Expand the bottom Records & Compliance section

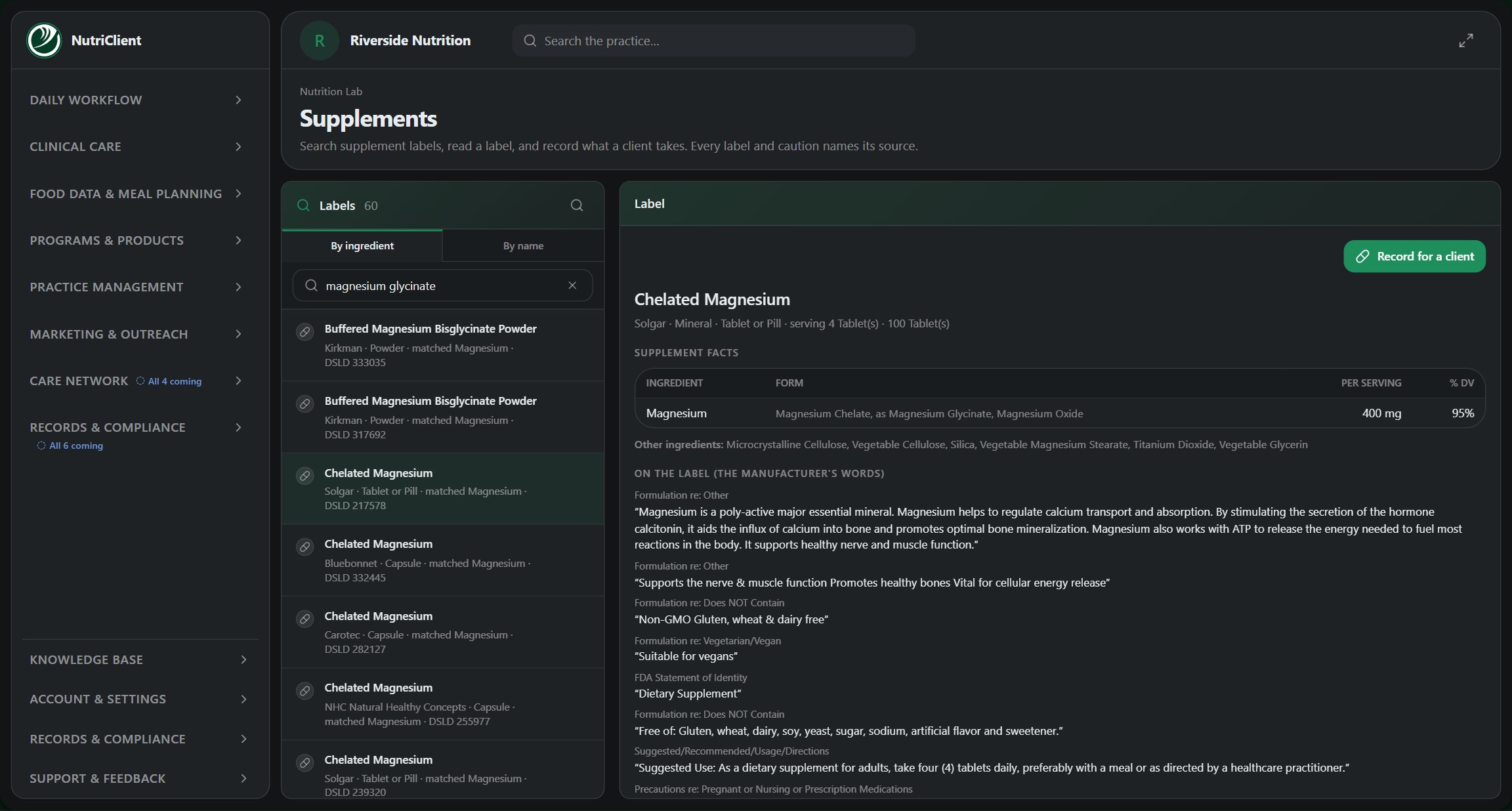coord(138,739)
